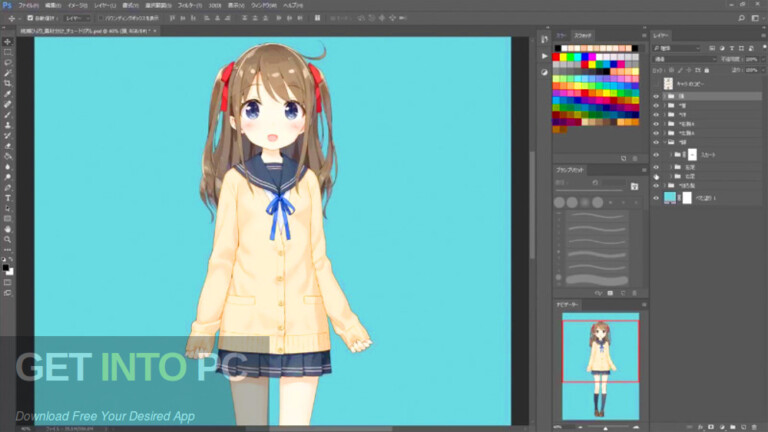Select the Rectangle shape tool
Screen dimensions: 768x432
7,218
